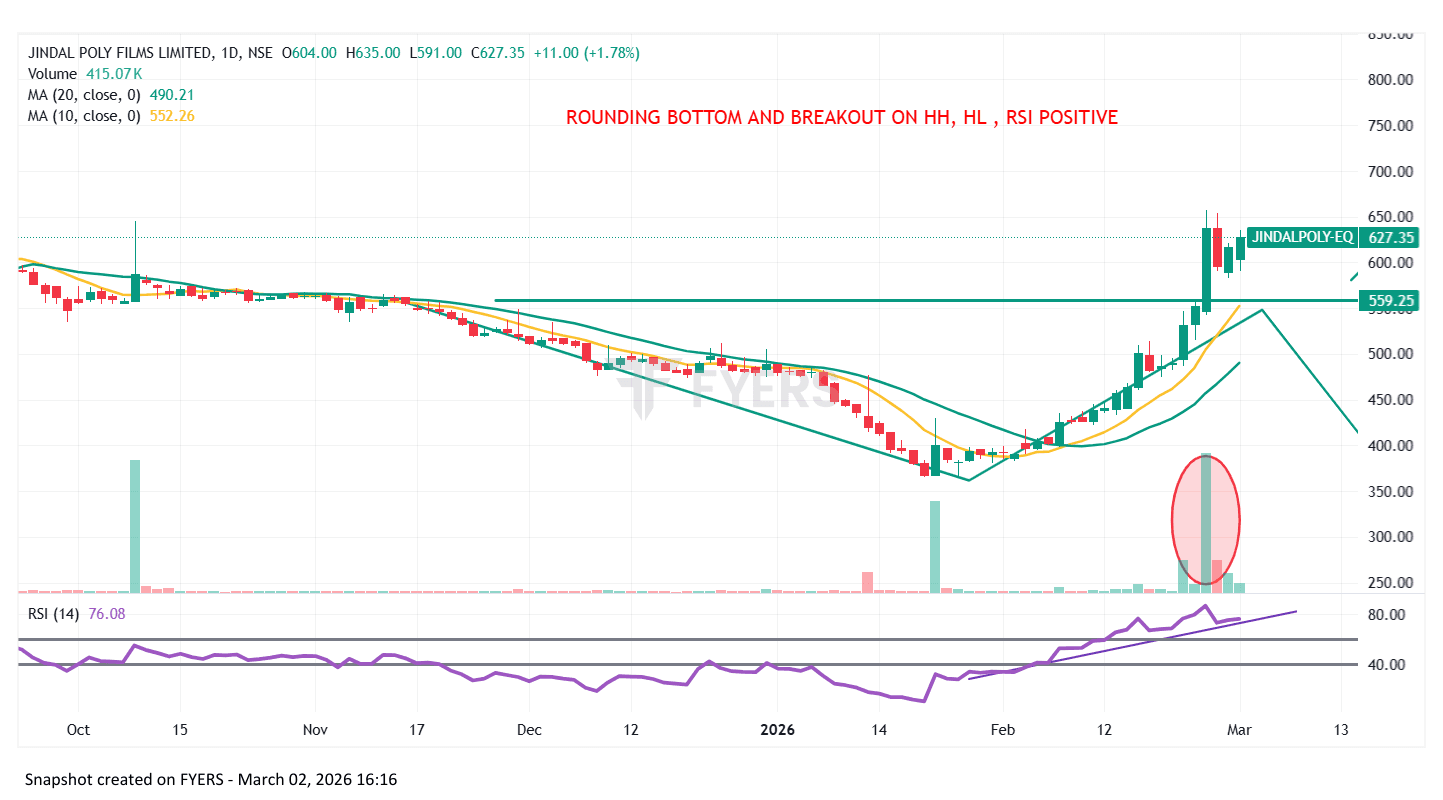Click the JINDAL POLY FILMS LIMITED symbol title
Viewport: 1443px width, 800px height.
pyautogui.click(x=119, y=53)
